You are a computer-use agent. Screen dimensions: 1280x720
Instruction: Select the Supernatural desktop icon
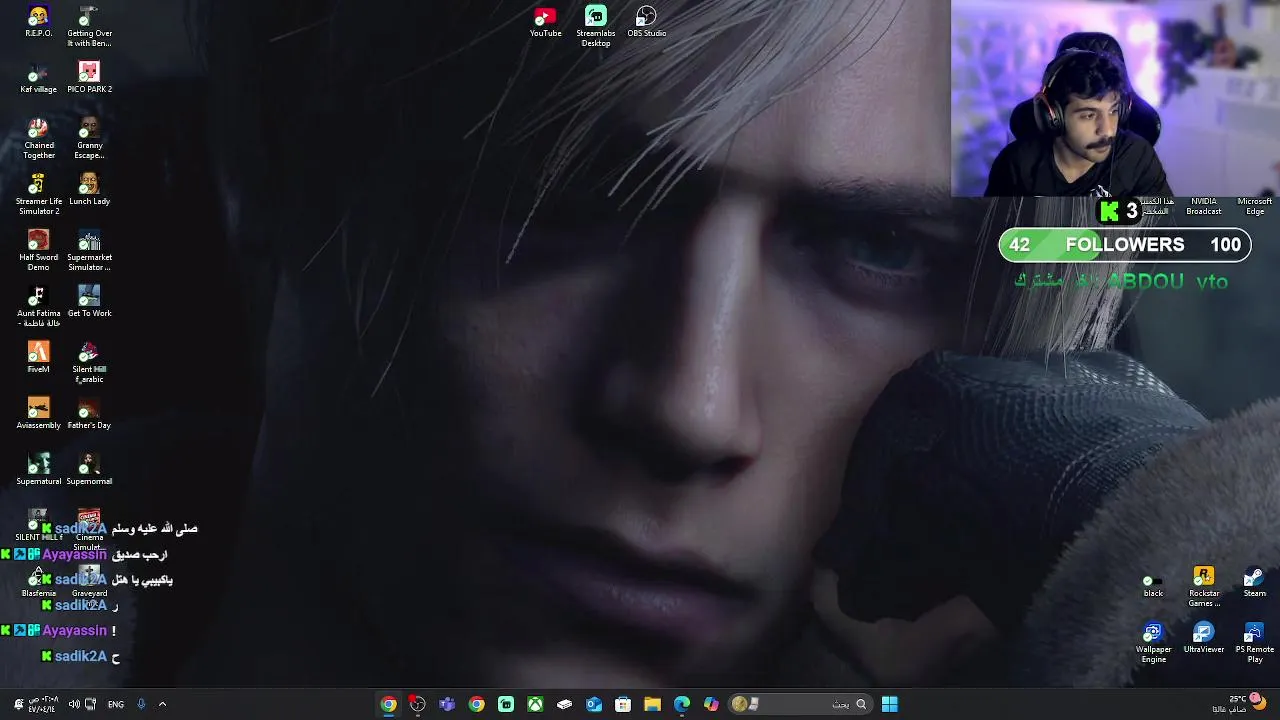point(38,470)
